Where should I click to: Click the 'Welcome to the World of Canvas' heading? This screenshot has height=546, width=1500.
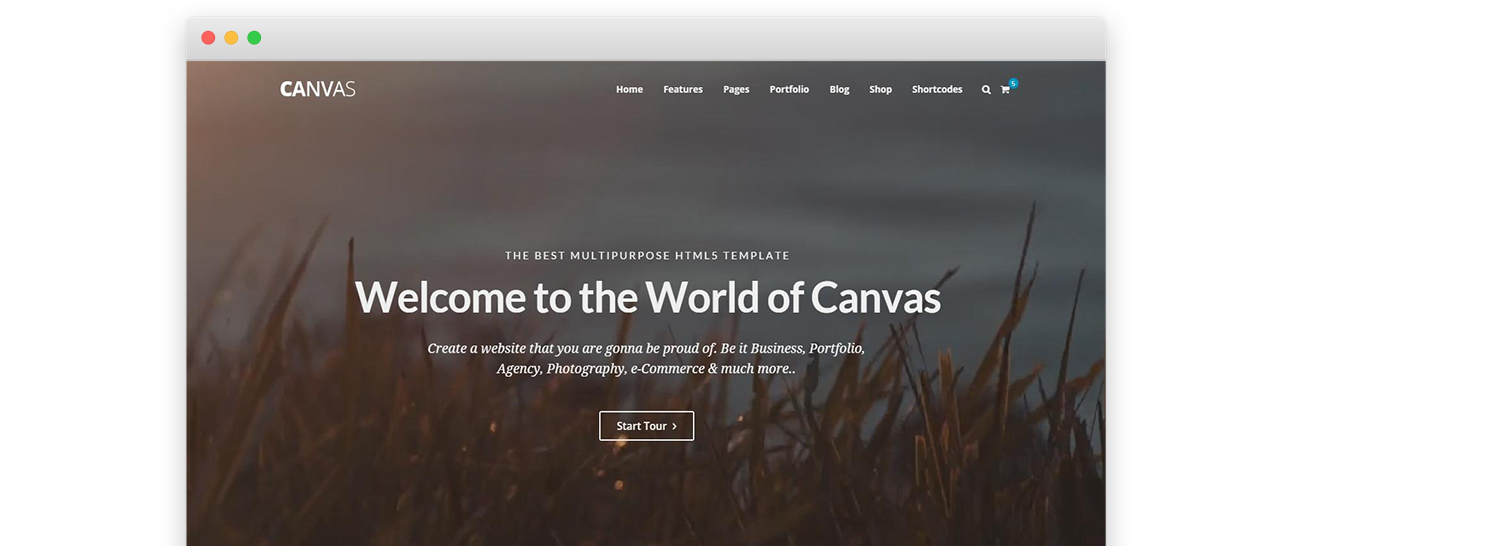coord(647,298)
